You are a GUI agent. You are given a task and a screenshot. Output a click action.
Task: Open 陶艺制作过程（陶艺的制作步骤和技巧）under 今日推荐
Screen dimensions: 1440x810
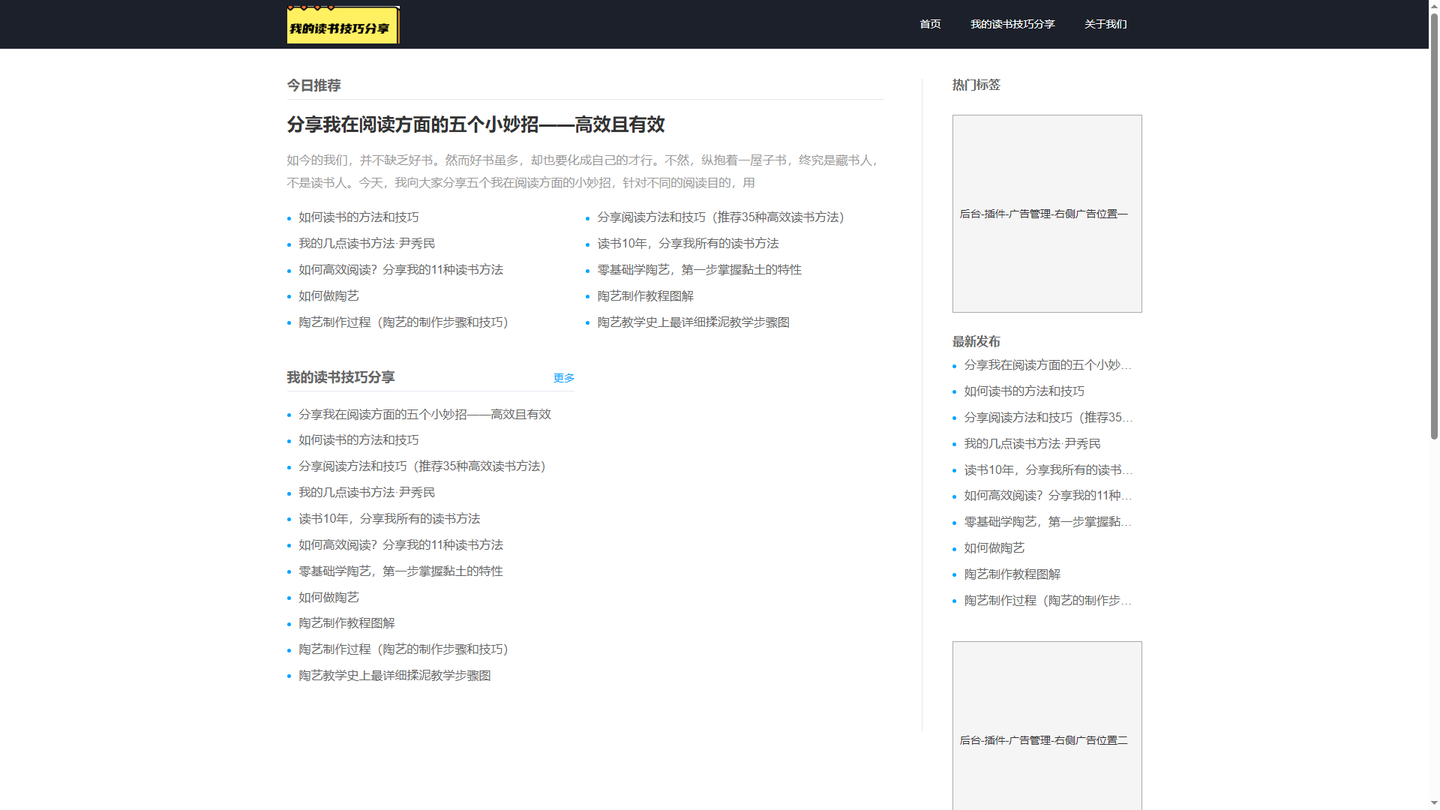pos(403,322)
